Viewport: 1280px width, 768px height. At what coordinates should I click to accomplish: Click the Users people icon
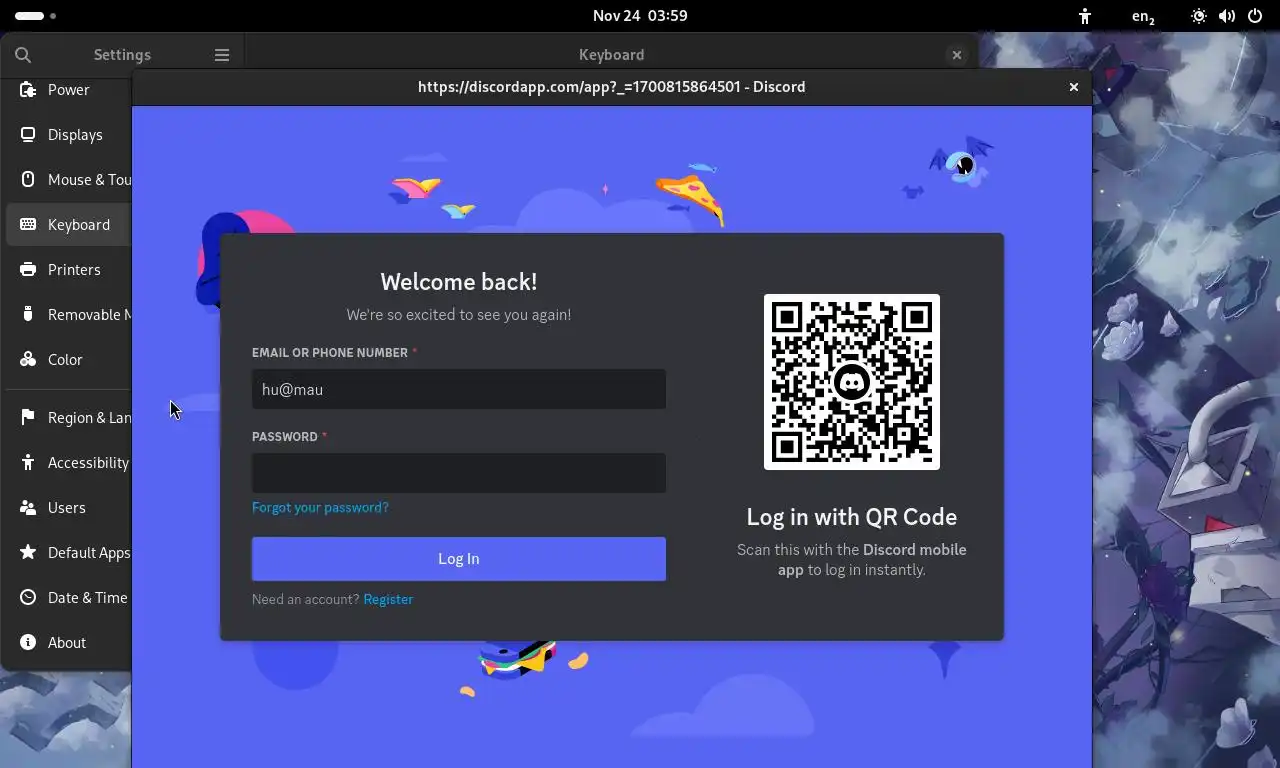pyautogui.click(x=28, y=508)
